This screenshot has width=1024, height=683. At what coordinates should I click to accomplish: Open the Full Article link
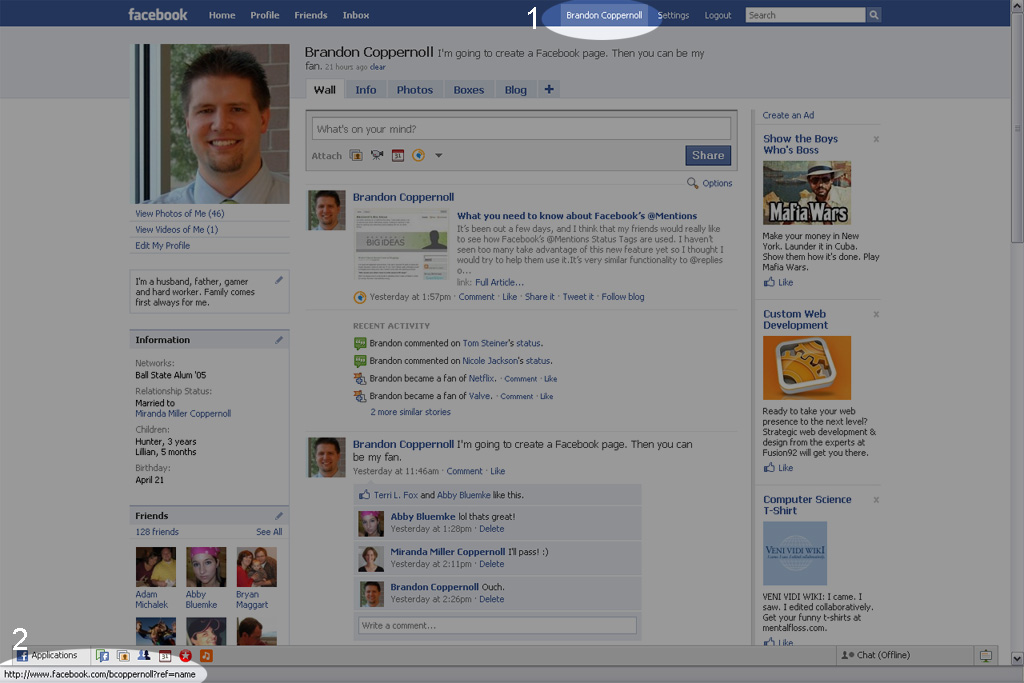point(500,282)
